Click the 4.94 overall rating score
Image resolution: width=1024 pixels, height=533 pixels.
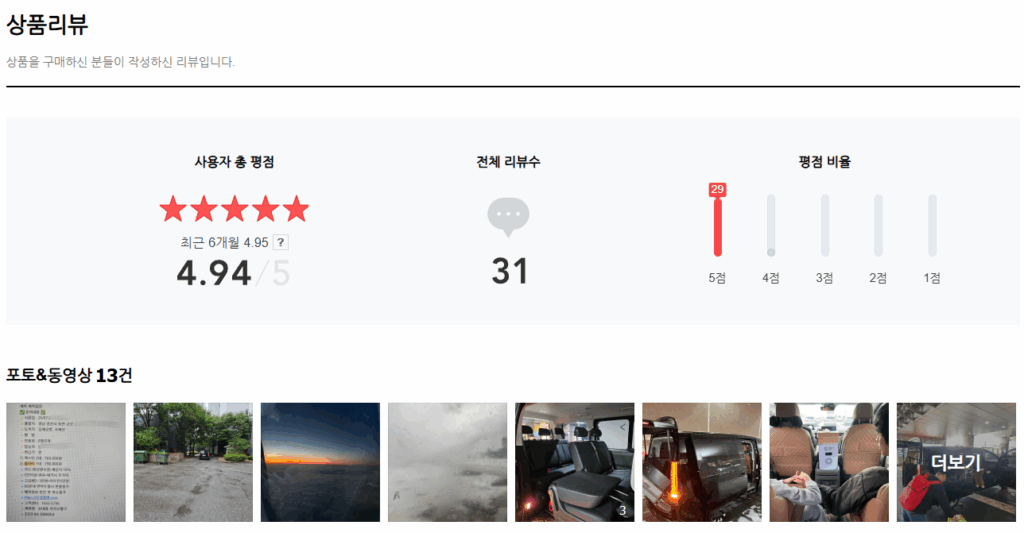214,273
